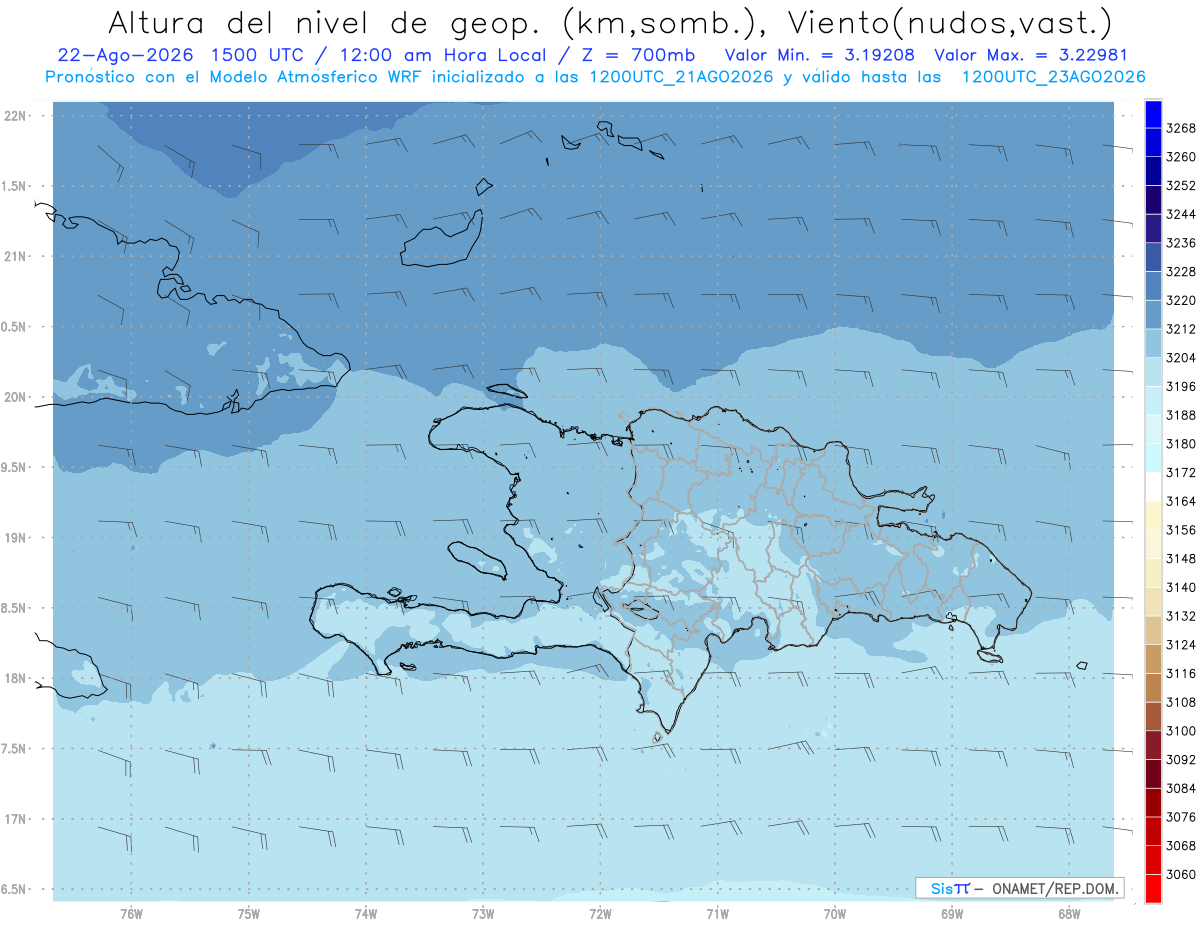Click the longitude label 76W
The image size is (1200, 927).
[131, 914]
